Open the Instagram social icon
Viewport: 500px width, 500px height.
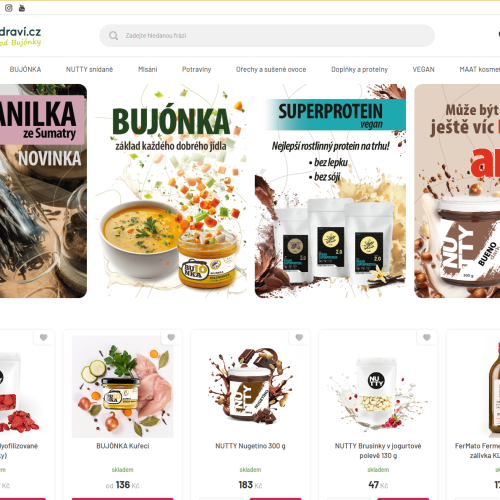(x=9, y=8)
